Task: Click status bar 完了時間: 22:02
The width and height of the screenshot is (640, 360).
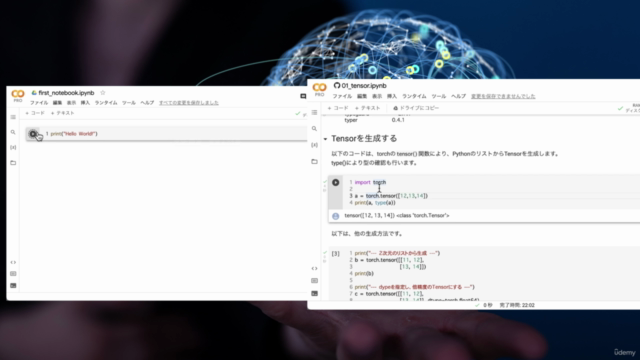Action: (517, 305)
